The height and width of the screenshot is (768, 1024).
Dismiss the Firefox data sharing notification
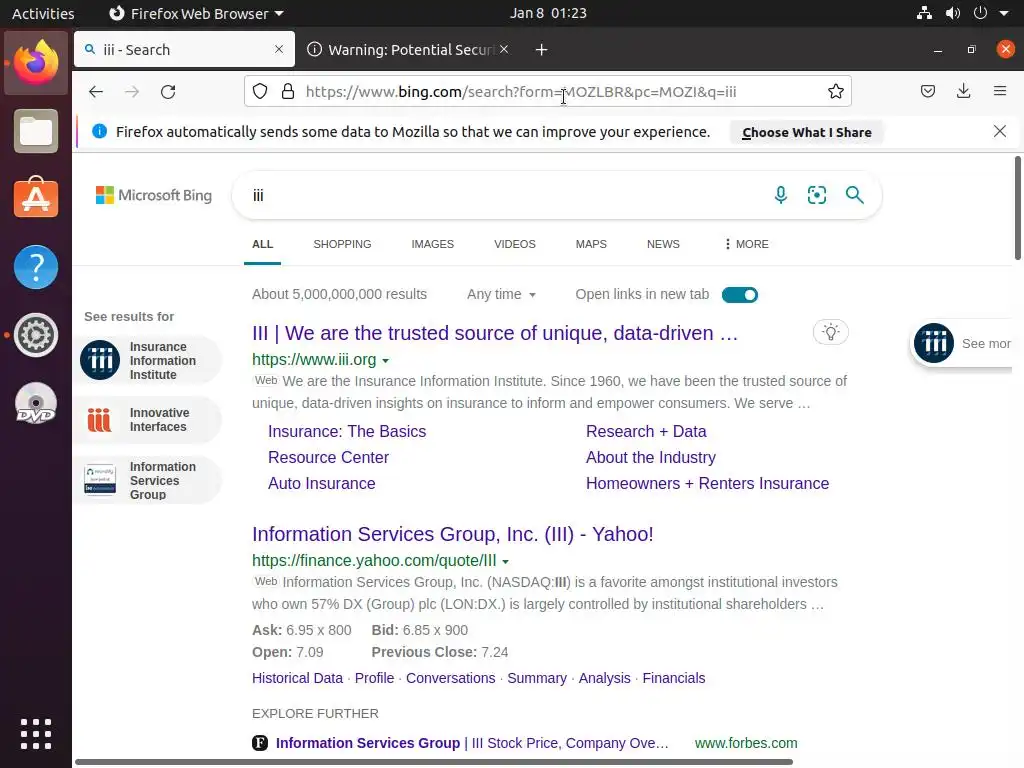(1000, 131)
